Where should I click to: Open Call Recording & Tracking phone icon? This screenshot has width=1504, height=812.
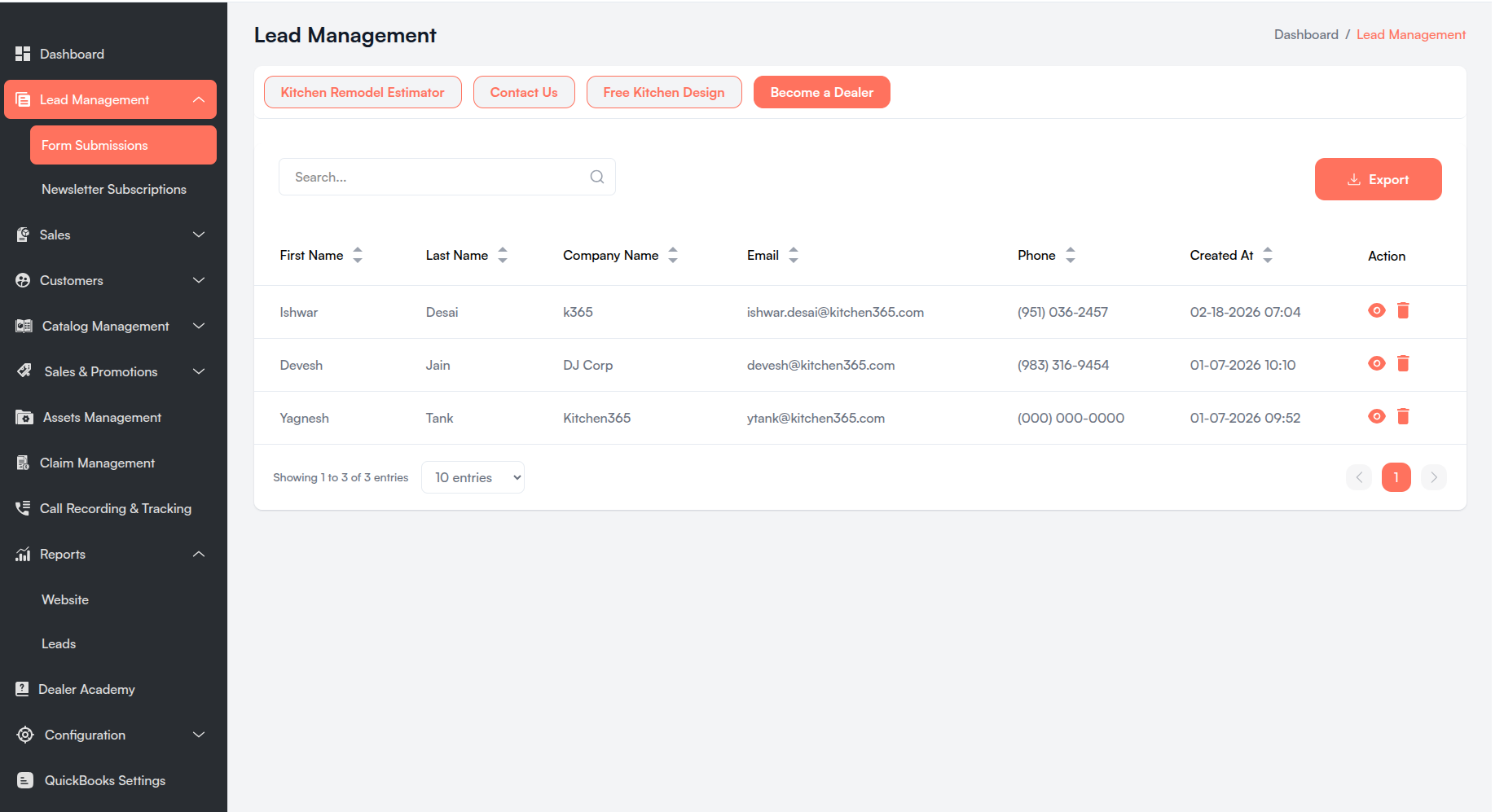(x=23, y=508)
